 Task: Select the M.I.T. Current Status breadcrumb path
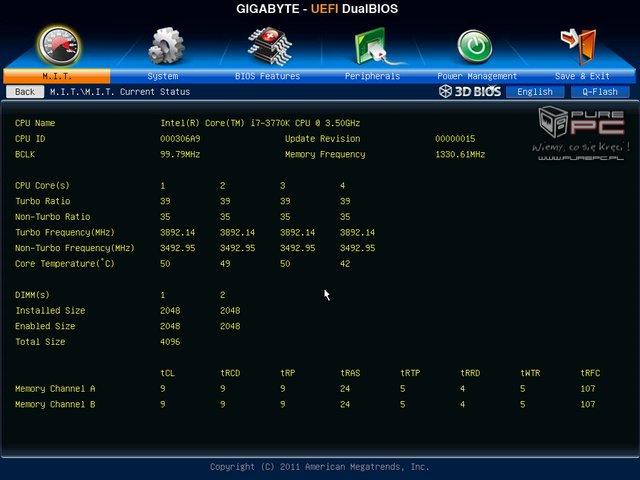(120, 92)
